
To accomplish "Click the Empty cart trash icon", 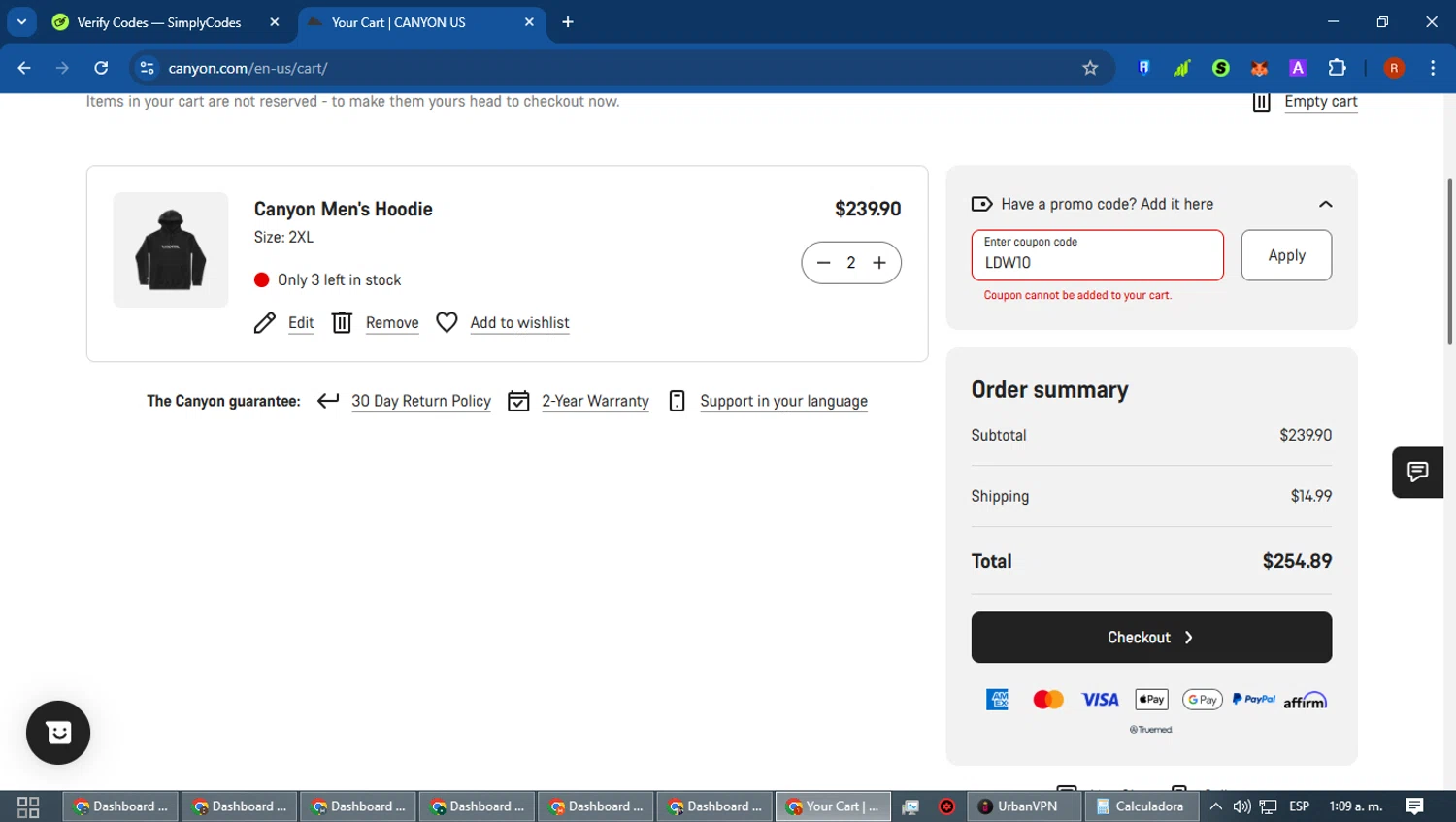I will click(x=1261, y=102).
